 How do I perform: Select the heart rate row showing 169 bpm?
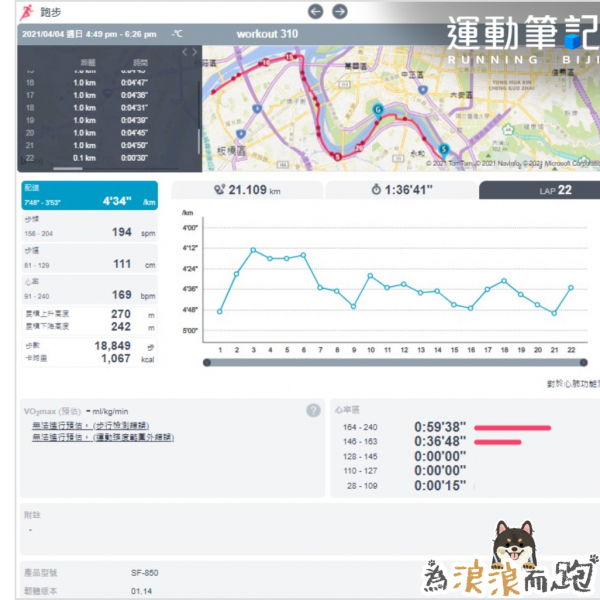(90, 294)
